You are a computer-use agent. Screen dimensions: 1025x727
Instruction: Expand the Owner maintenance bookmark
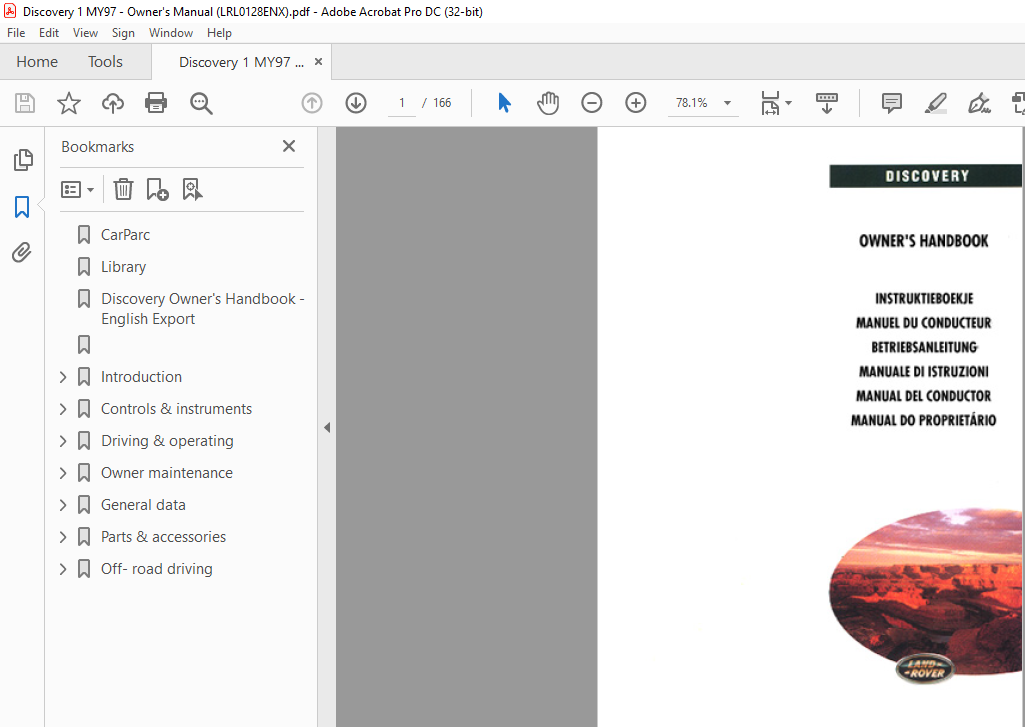coord(63,473)
